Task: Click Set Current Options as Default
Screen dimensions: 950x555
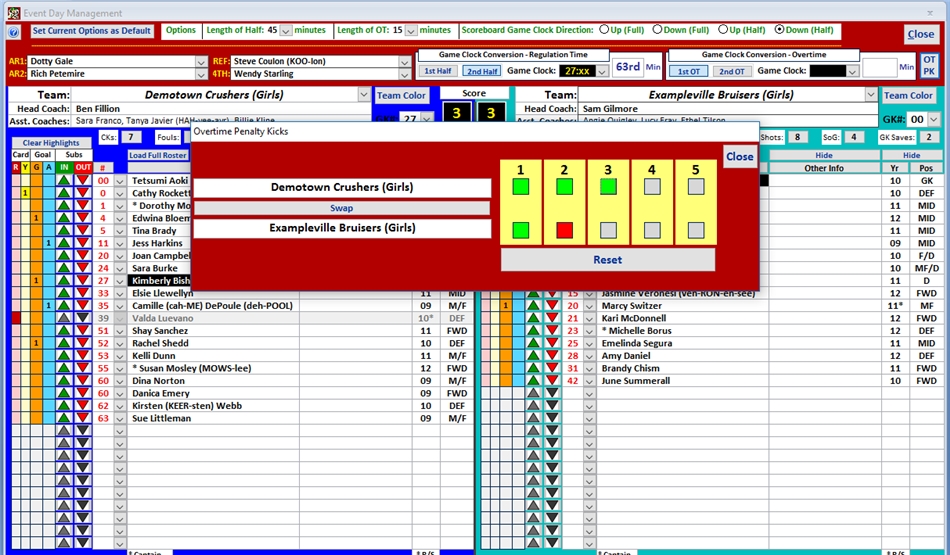Action: pos(91,30)
